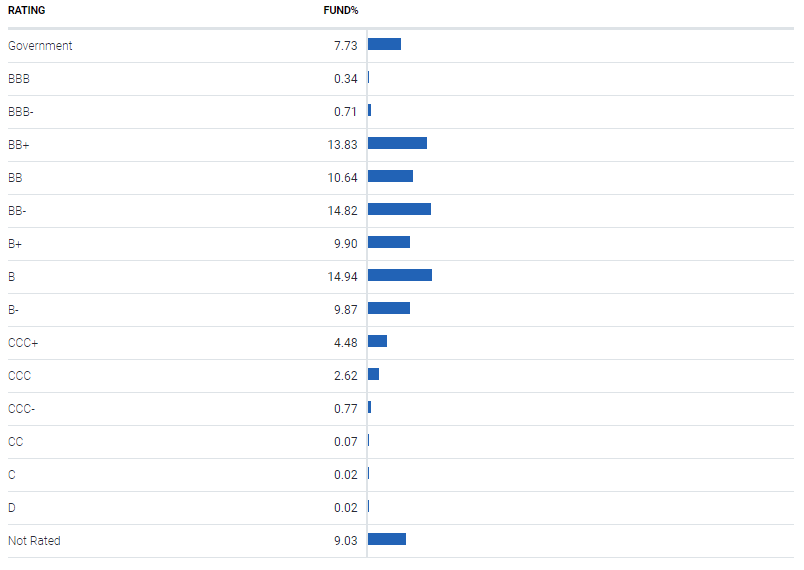
Task: Select the D rating label
Action: 12,508
